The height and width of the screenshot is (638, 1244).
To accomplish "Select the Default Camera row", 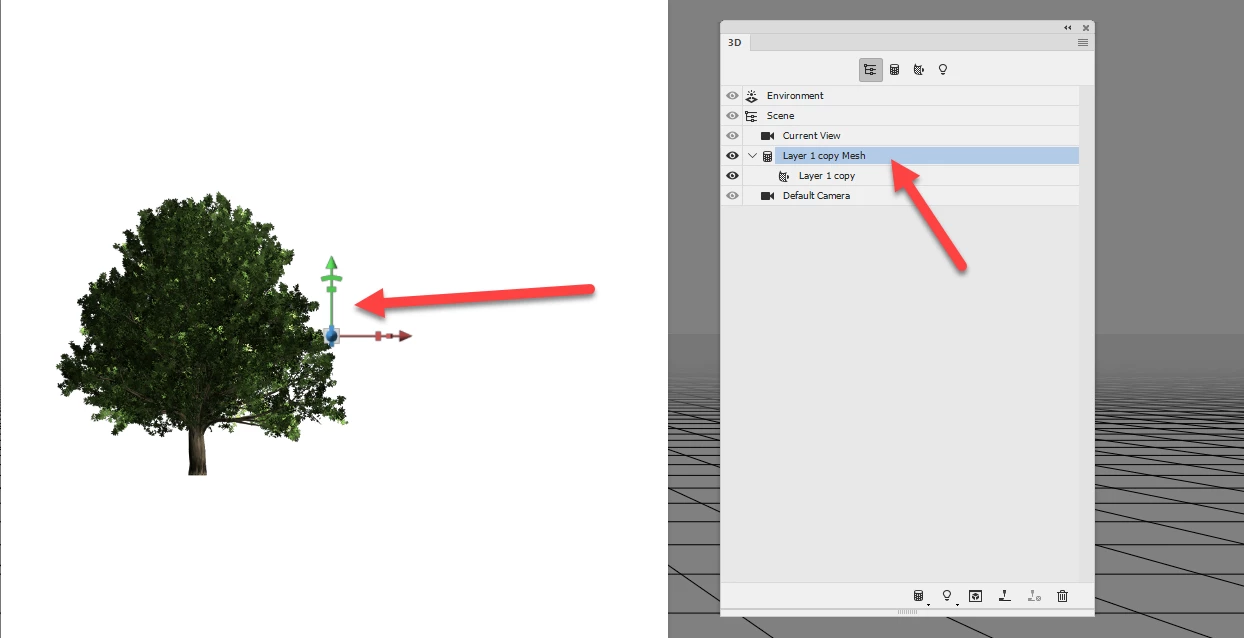I will click(x=911, y=196).
